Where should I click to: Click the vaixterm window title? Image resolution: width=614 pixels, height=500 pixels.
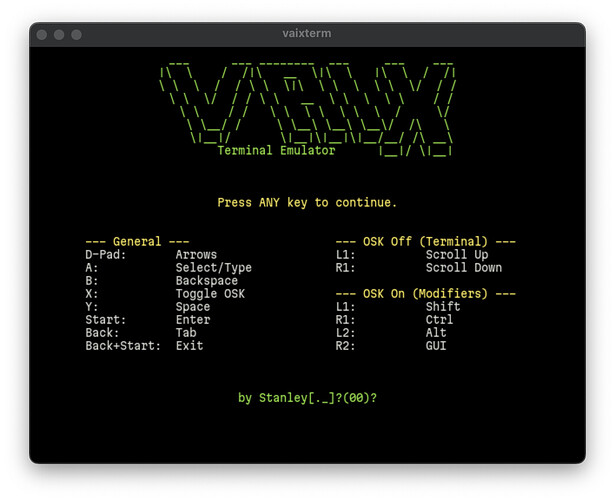(307, 34)
